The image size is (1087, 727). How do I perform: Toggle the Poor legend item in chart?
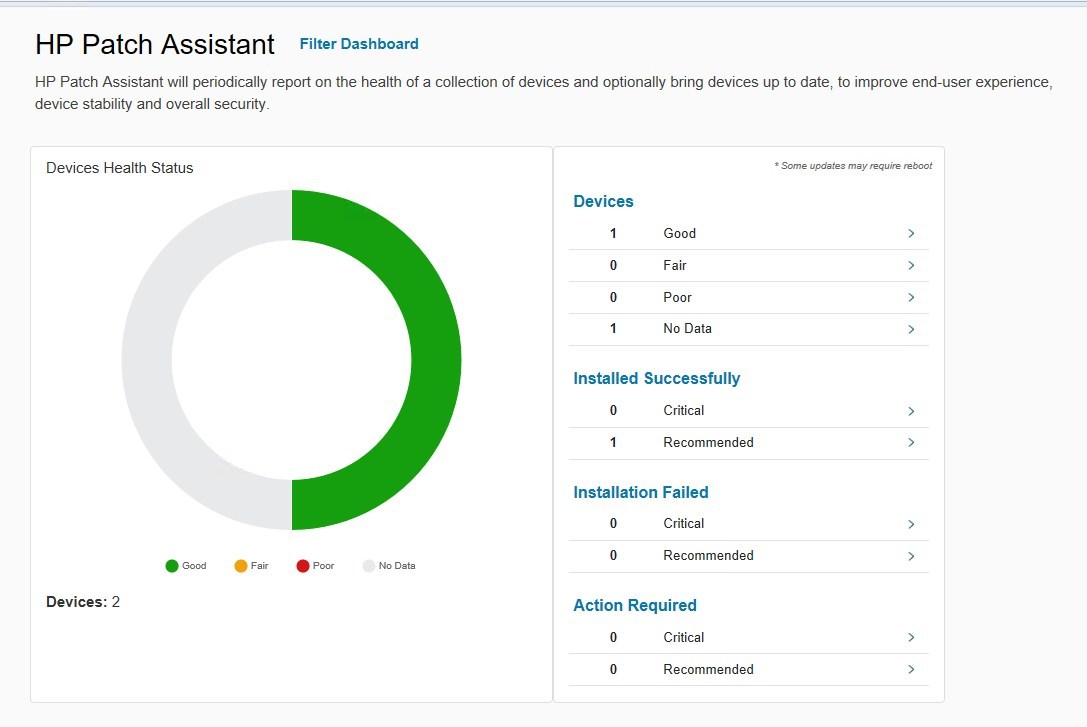pyautogui.click(x=316, y=566)
